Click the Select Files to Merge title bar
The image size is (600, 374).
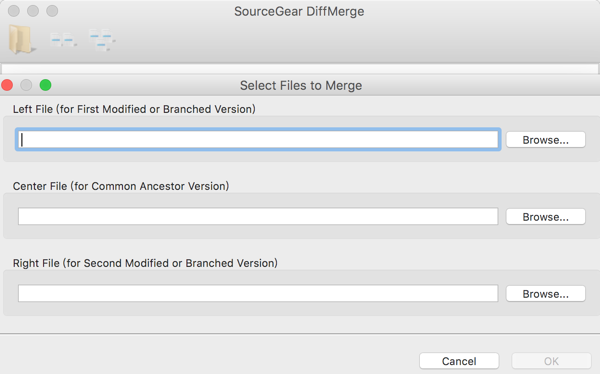[301, 85]
